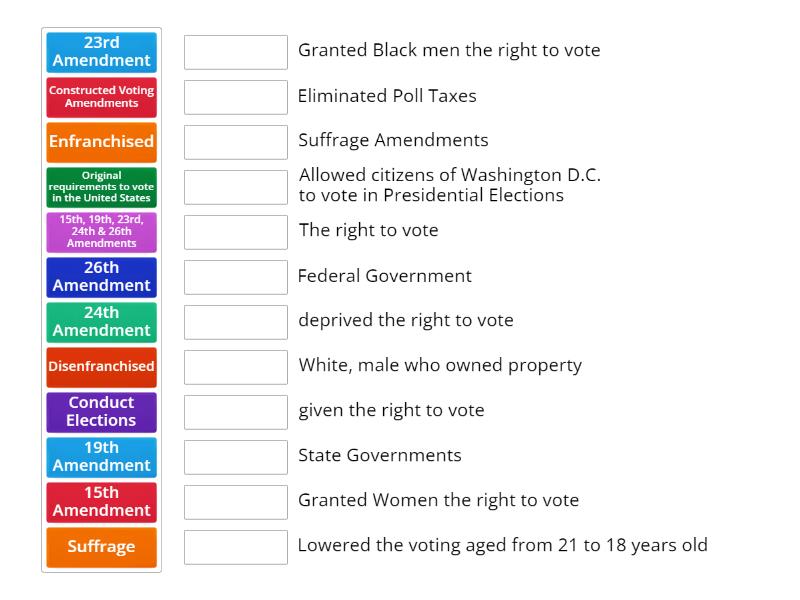The height and width of the screenshot is (600, 800).
Task: Select the 24th Amendment tile
Action: point(101,322)
